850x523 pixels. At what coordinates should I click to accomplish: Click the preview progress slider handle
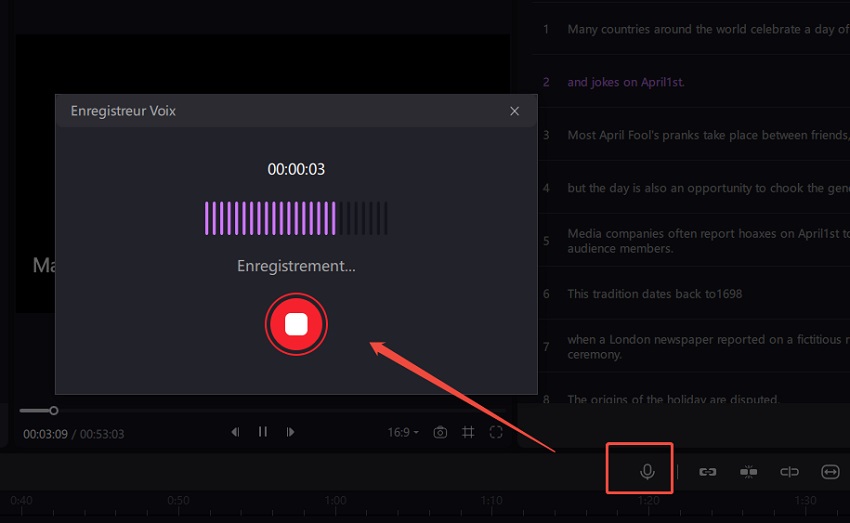point(54,411)
